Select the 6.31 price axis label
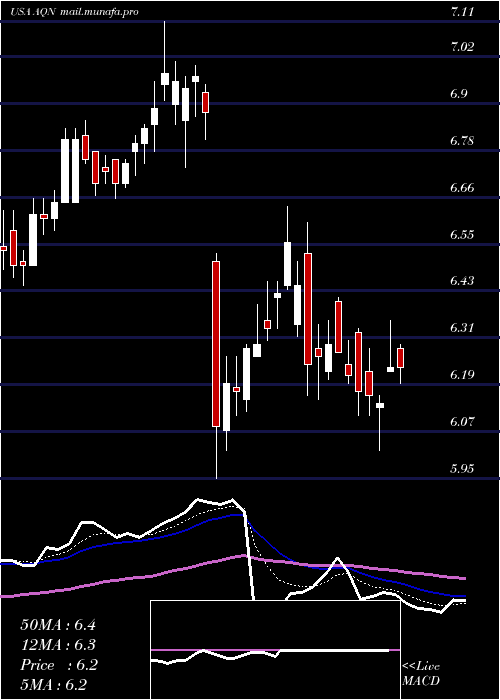500x700 pixels. click(462, 328)
